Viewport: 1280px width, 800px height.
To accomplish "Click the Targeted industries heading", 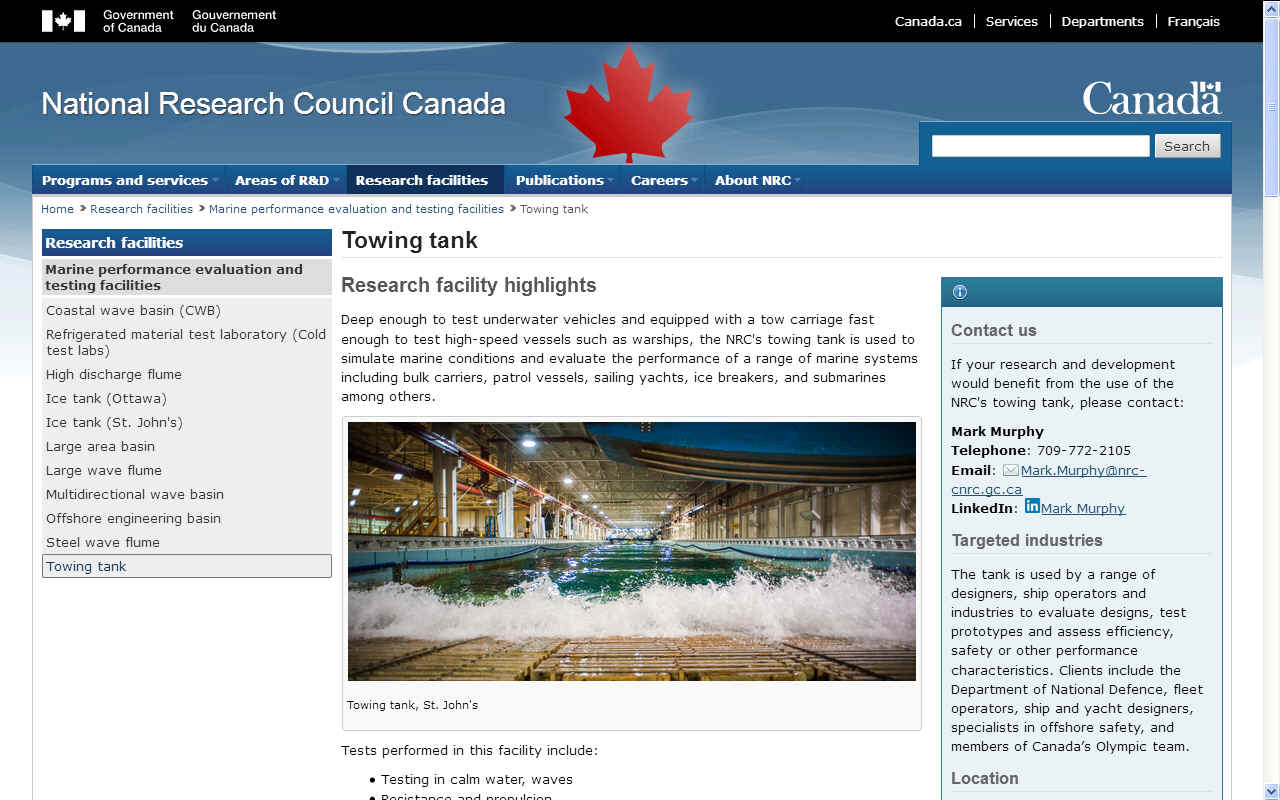I will pos(1027,541).
